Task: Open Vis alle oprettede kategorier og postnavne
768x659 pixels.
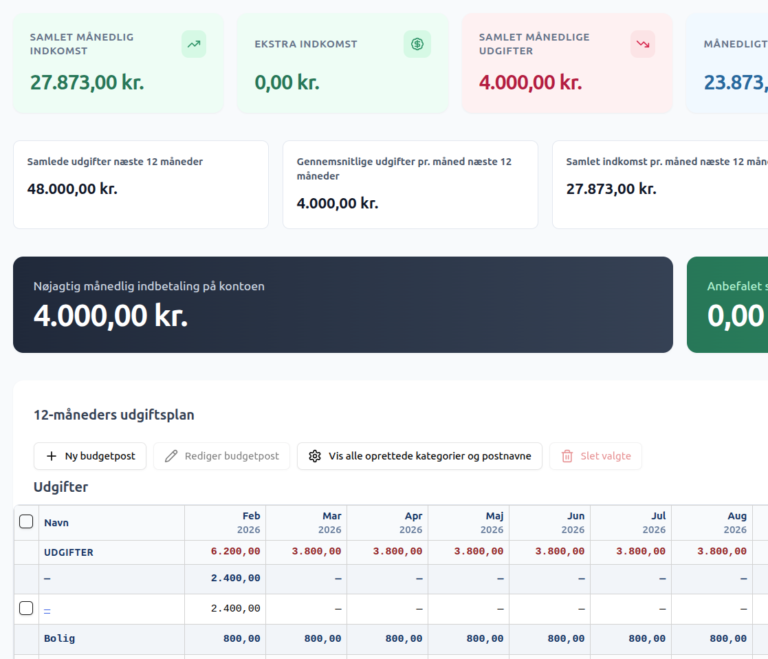Action: pos(420,456)
